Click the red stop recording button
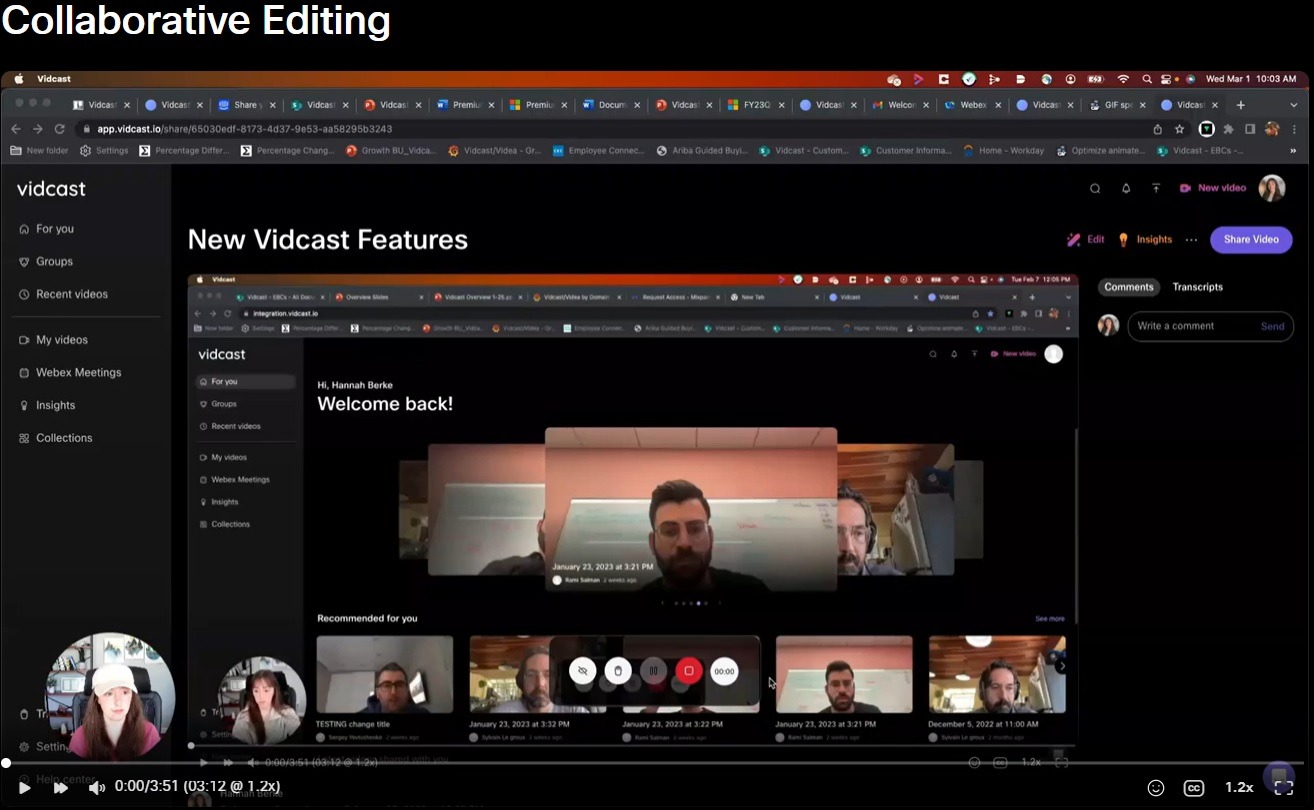Viewport: 1314px width, 810px height. tap(688, 671)
